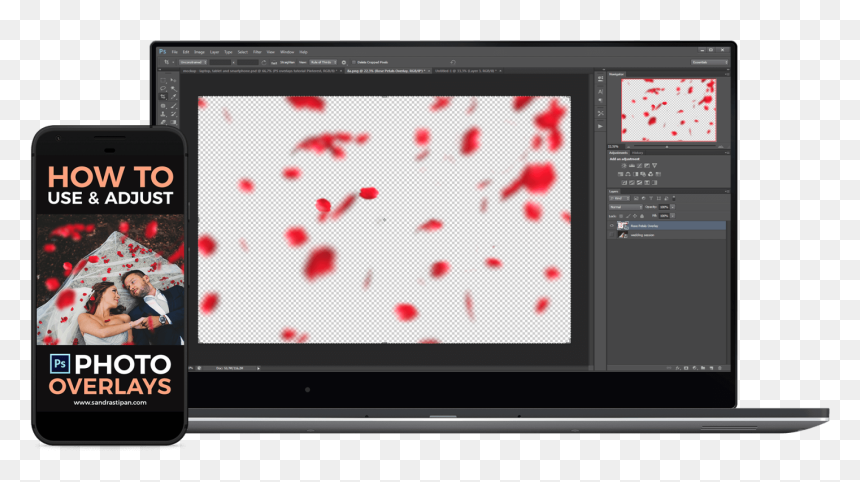The height and width of the screenshot is (482, 860).
Task: Select the Spot Healing Brush tool
Action: 163,106
